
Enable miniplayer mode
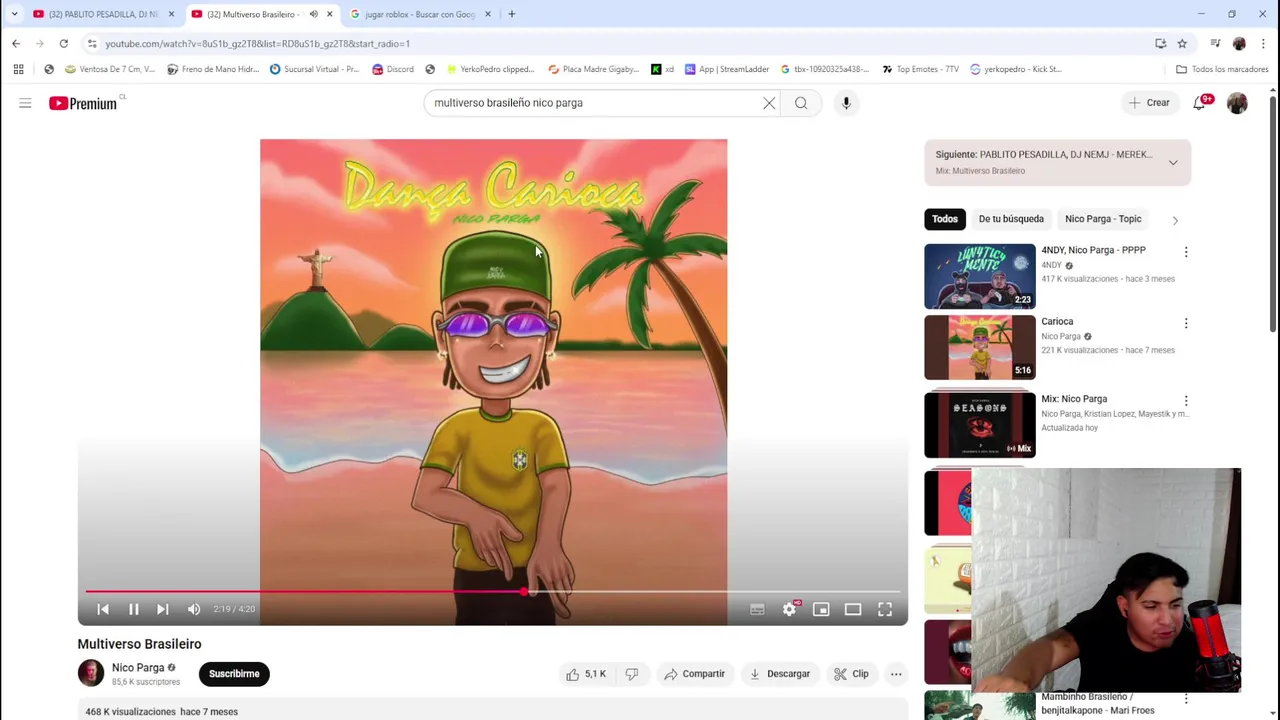[821, 609]
